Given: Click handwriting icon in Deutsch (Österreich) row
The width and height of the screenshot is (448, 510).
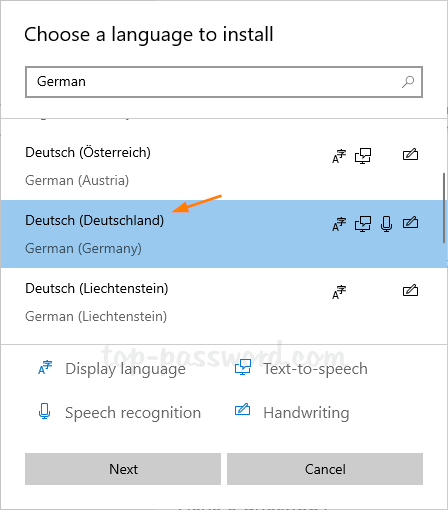Looking at the screenshot, I should pos(410,155).
